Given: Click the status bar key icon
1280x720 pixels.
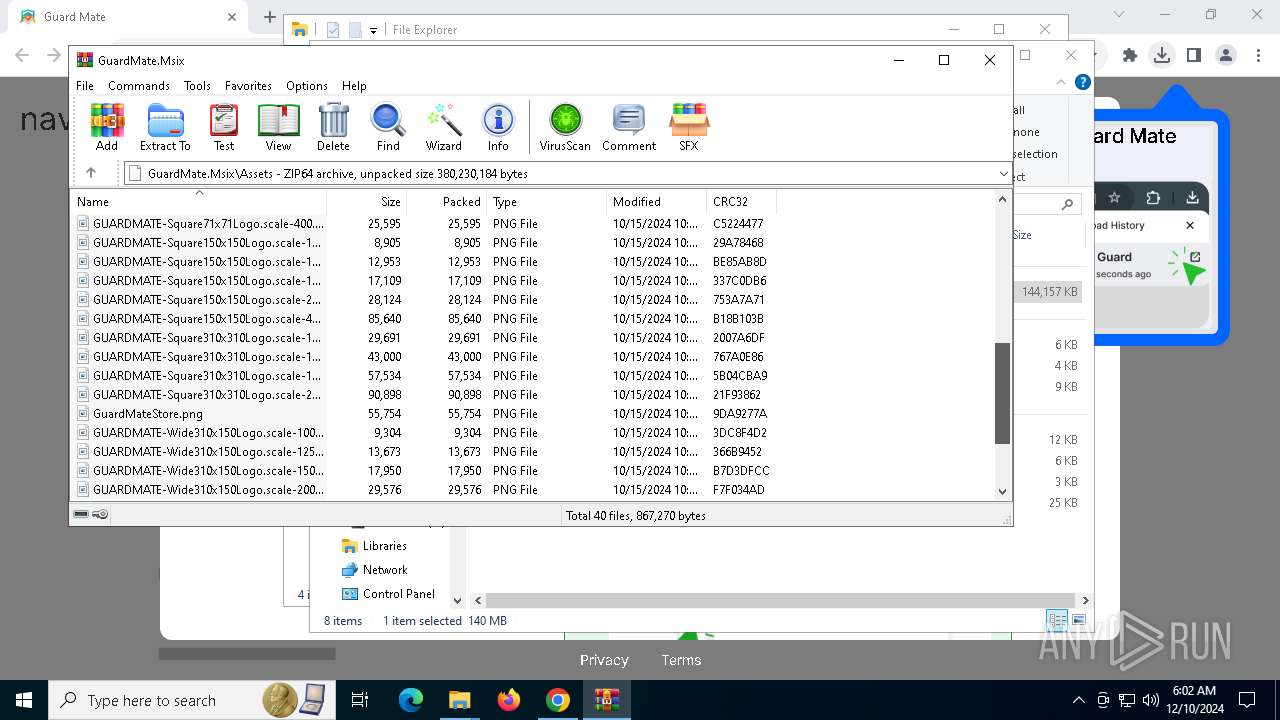Looking at the screenshot, I should (x=100, y=514).
